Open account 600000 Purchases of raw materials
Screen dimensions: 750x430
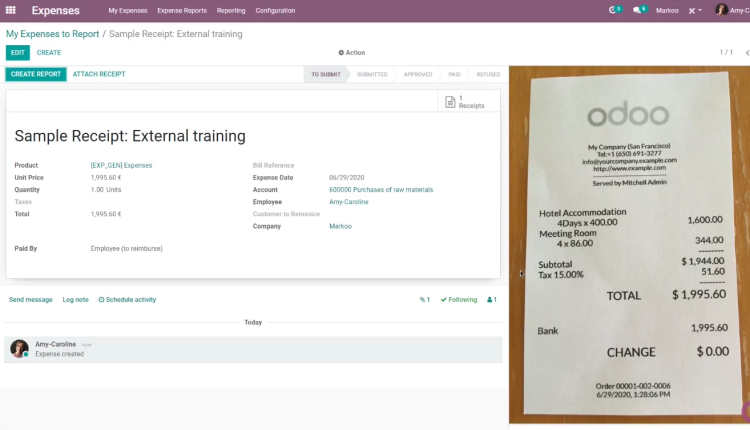click(381, 190)
